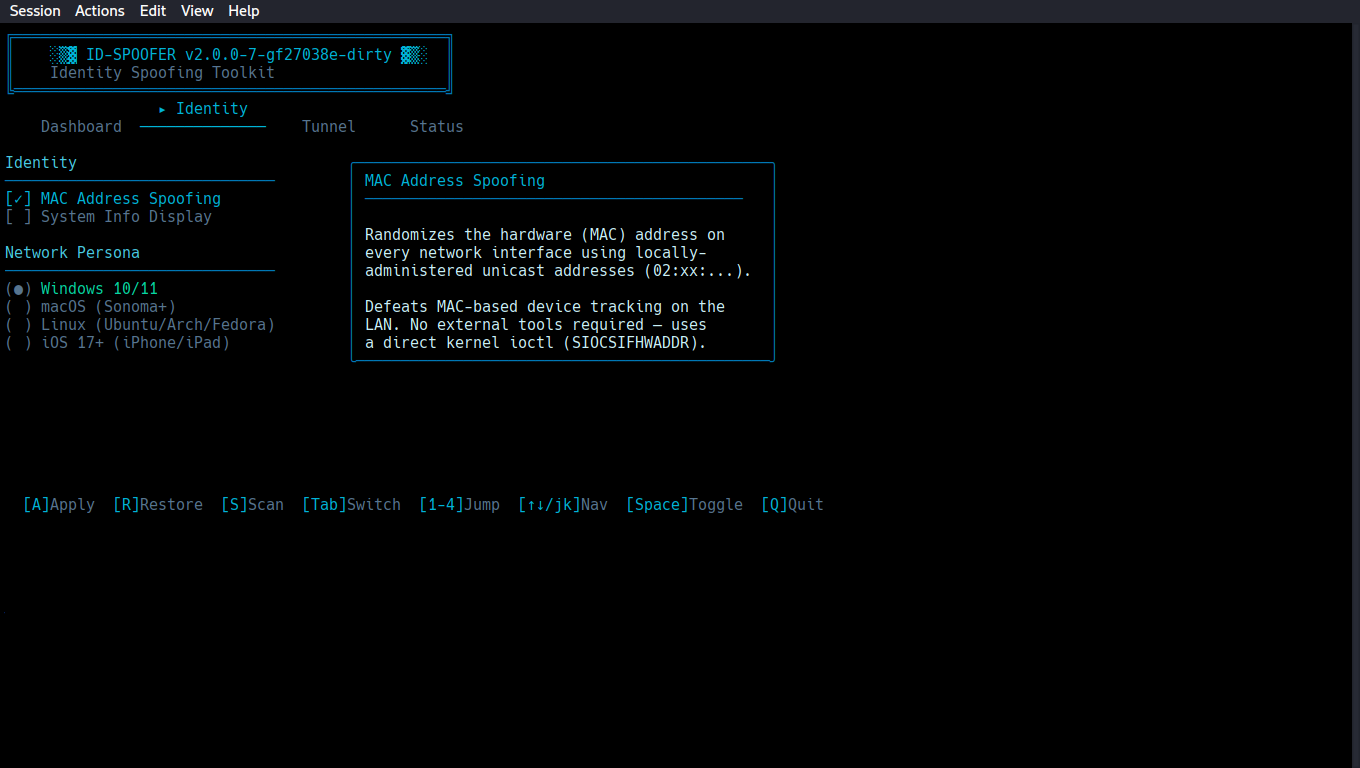The width and height of the screenshot is (1360, 768).
Task: Switch to the Dashboard tab
Action: coord(81,127)
